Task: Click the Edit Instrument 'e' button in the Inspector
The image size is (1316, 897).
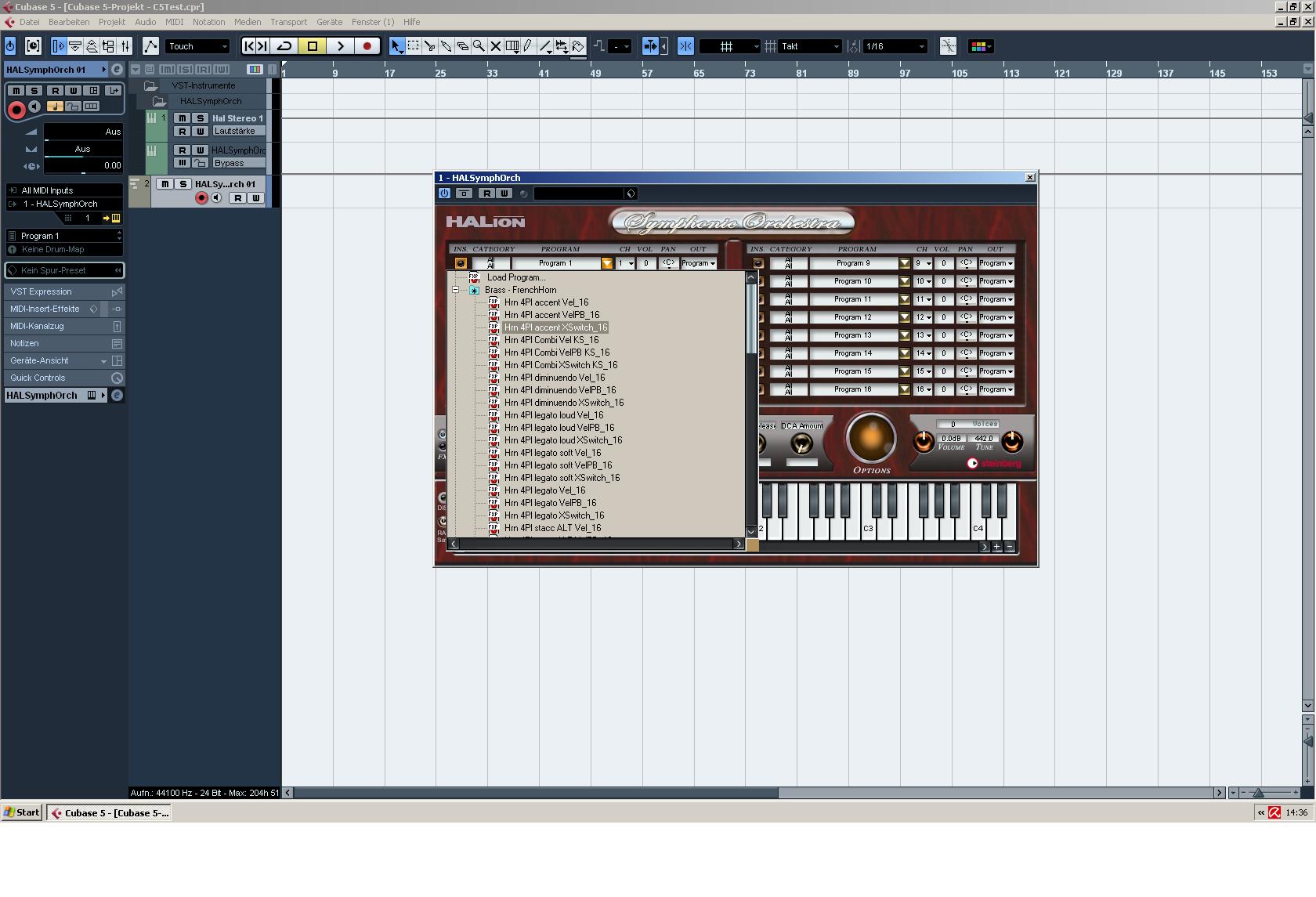Action: click(x=117, y=70)
